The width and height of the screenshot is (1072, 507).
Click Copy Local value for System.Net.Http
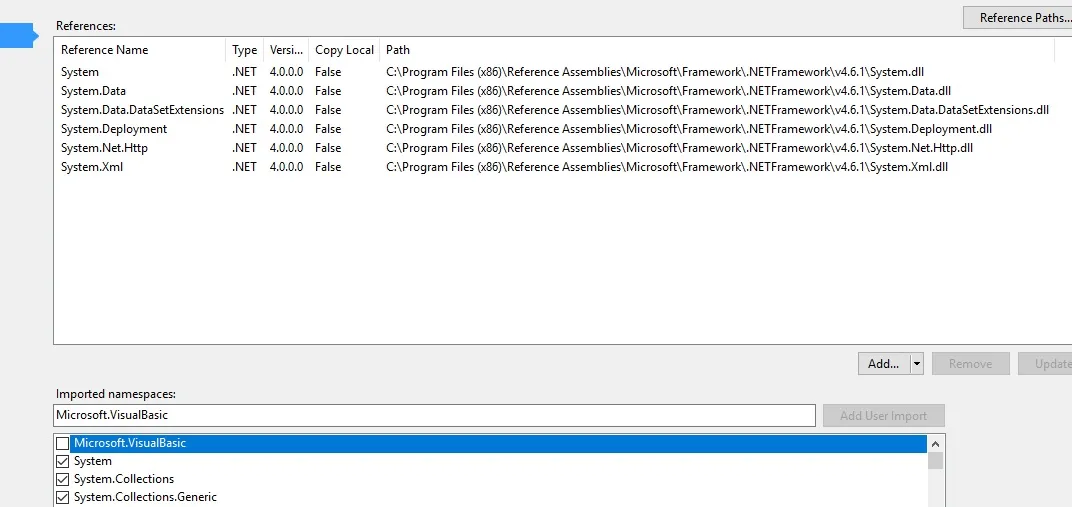point(328,148)
